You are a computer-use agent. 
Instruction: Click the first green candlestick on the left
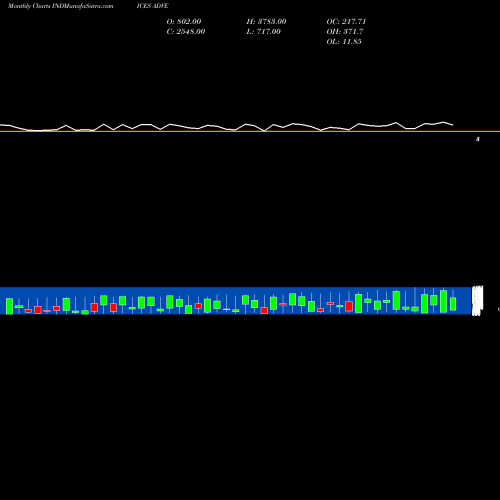coord(9,306)
